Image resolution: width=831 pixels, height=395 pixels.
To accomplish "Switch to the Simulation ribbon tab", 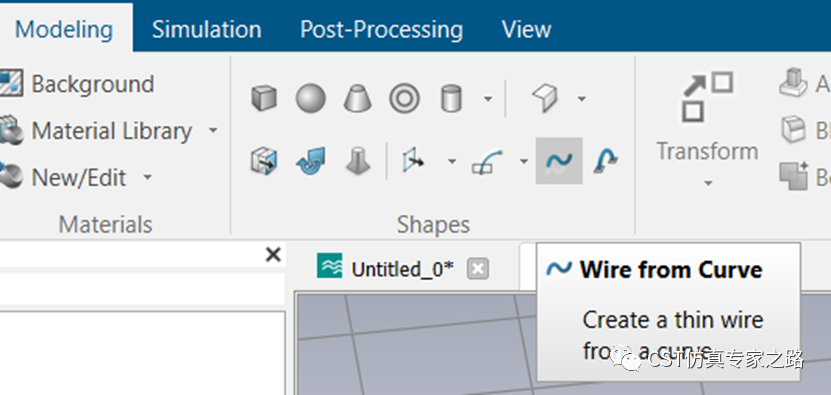I will coord(207,29).
